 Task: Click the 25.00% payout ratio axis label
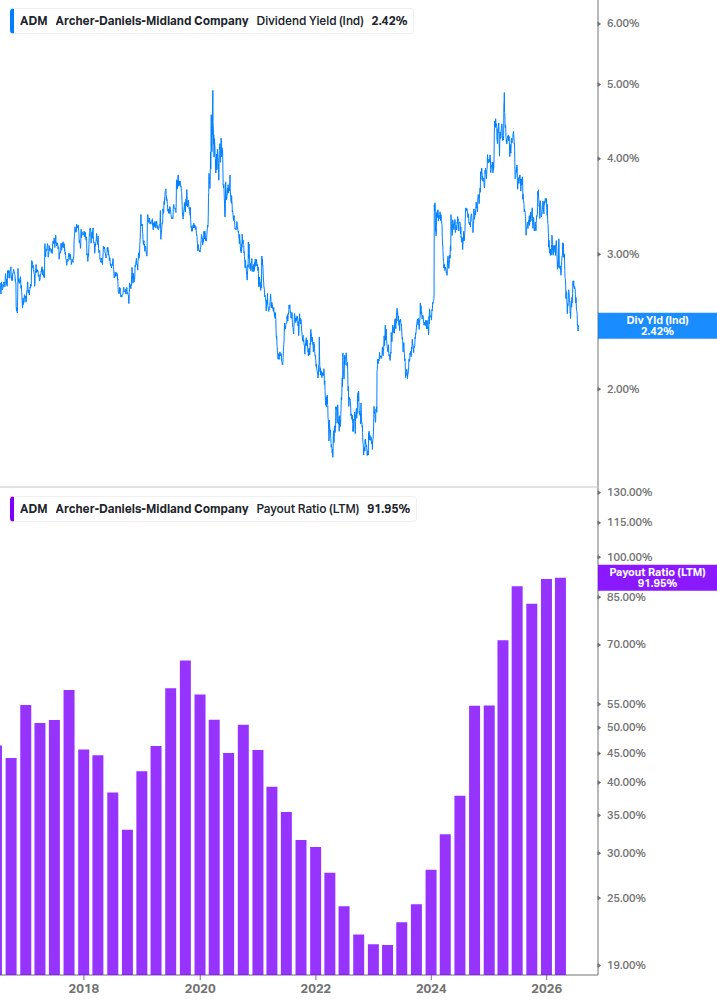click(626, 898)
